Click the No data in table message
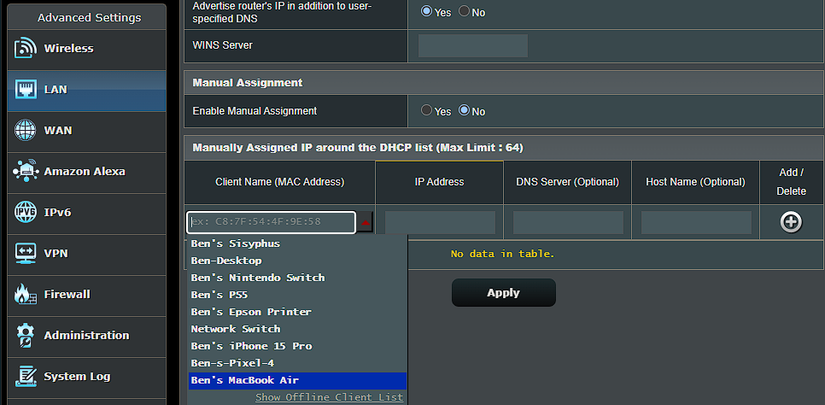The image size is (825, 405). pos(502,254)
